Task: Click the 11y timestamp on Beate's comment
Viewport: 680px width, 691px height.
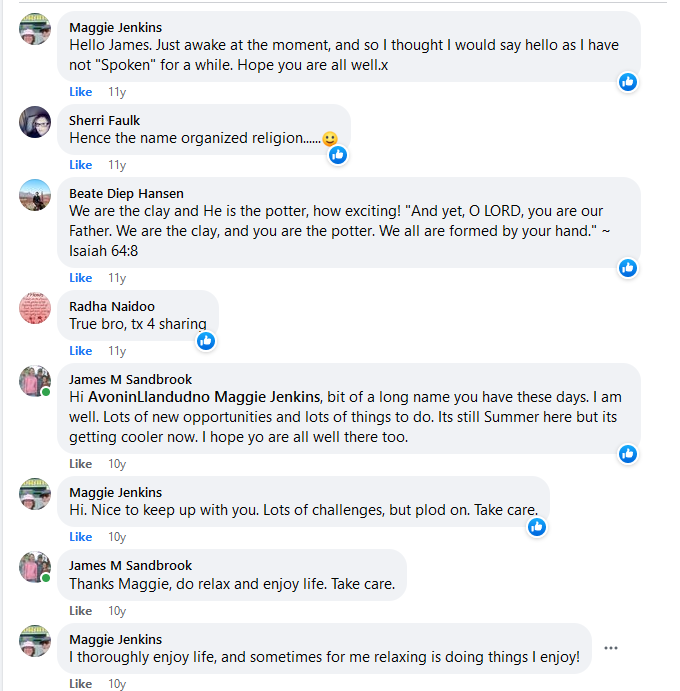Action: coord(117,278)
